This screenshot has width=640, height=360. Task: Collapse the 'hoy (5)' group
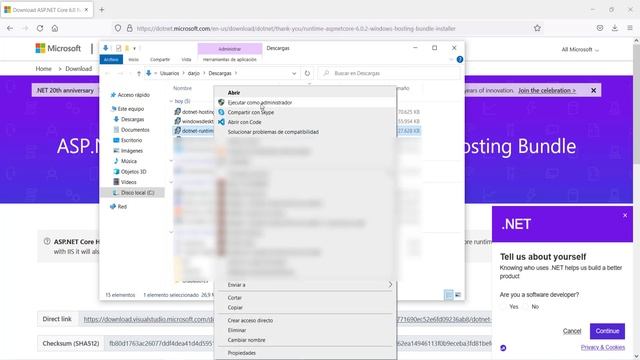(171, 101)
